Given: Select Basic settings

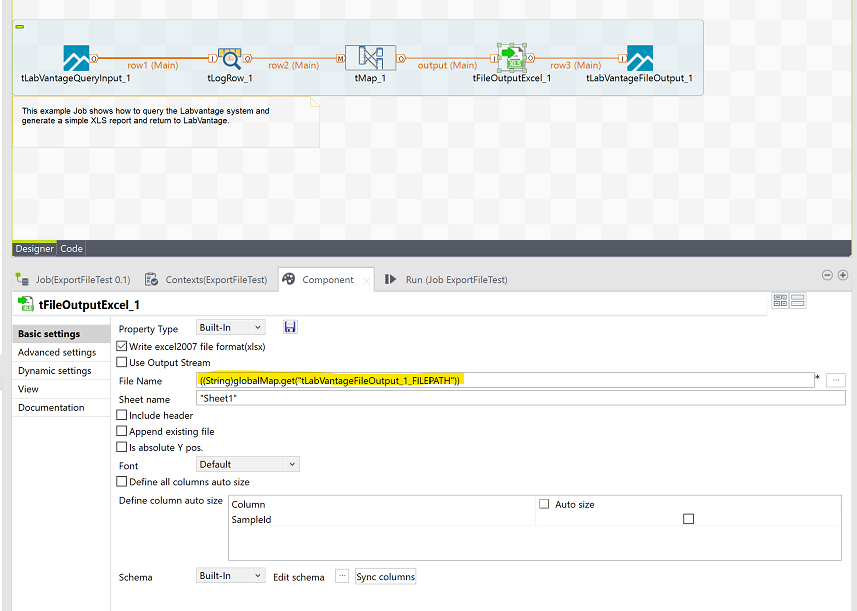Looking at the screenshot, I should click(61, 333).
